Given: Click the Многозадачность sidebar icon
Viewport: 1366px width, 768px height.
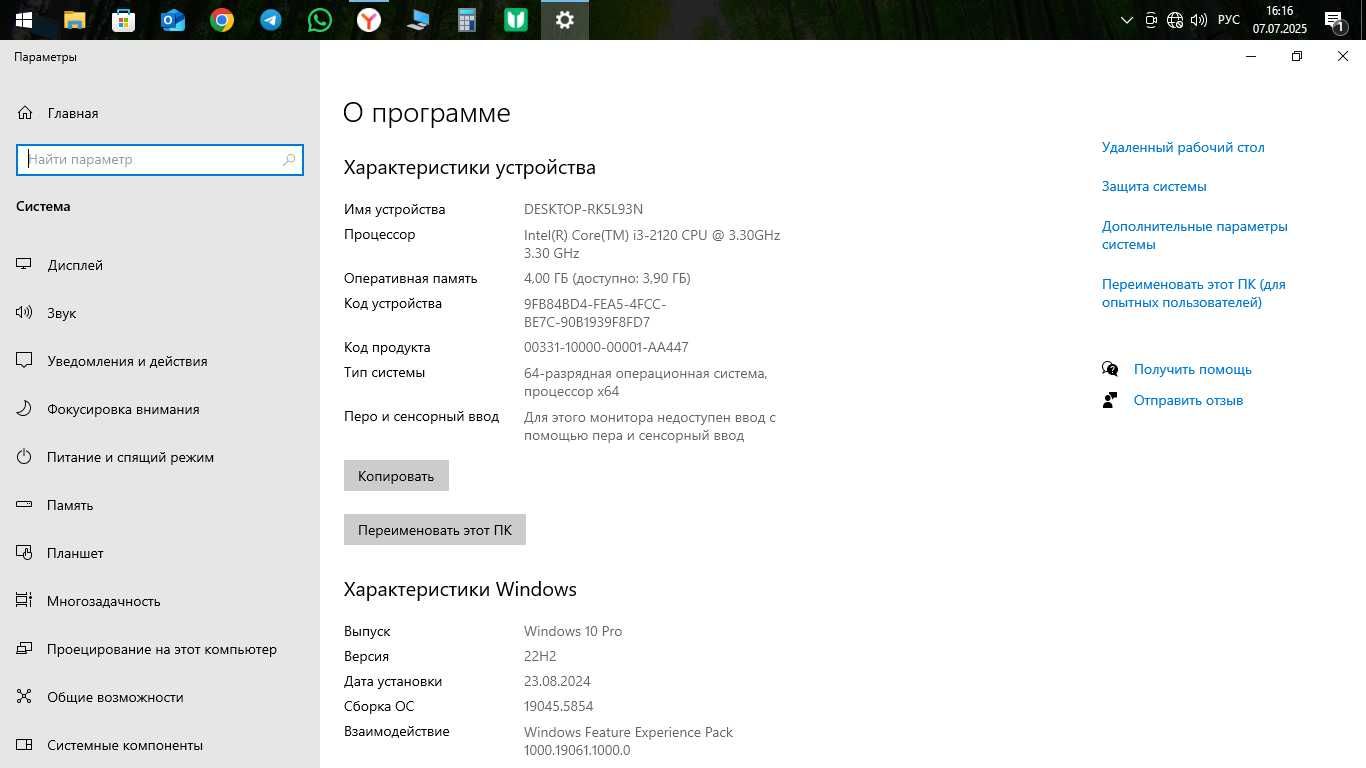Looking at the screenshot, I should (25, 601).
